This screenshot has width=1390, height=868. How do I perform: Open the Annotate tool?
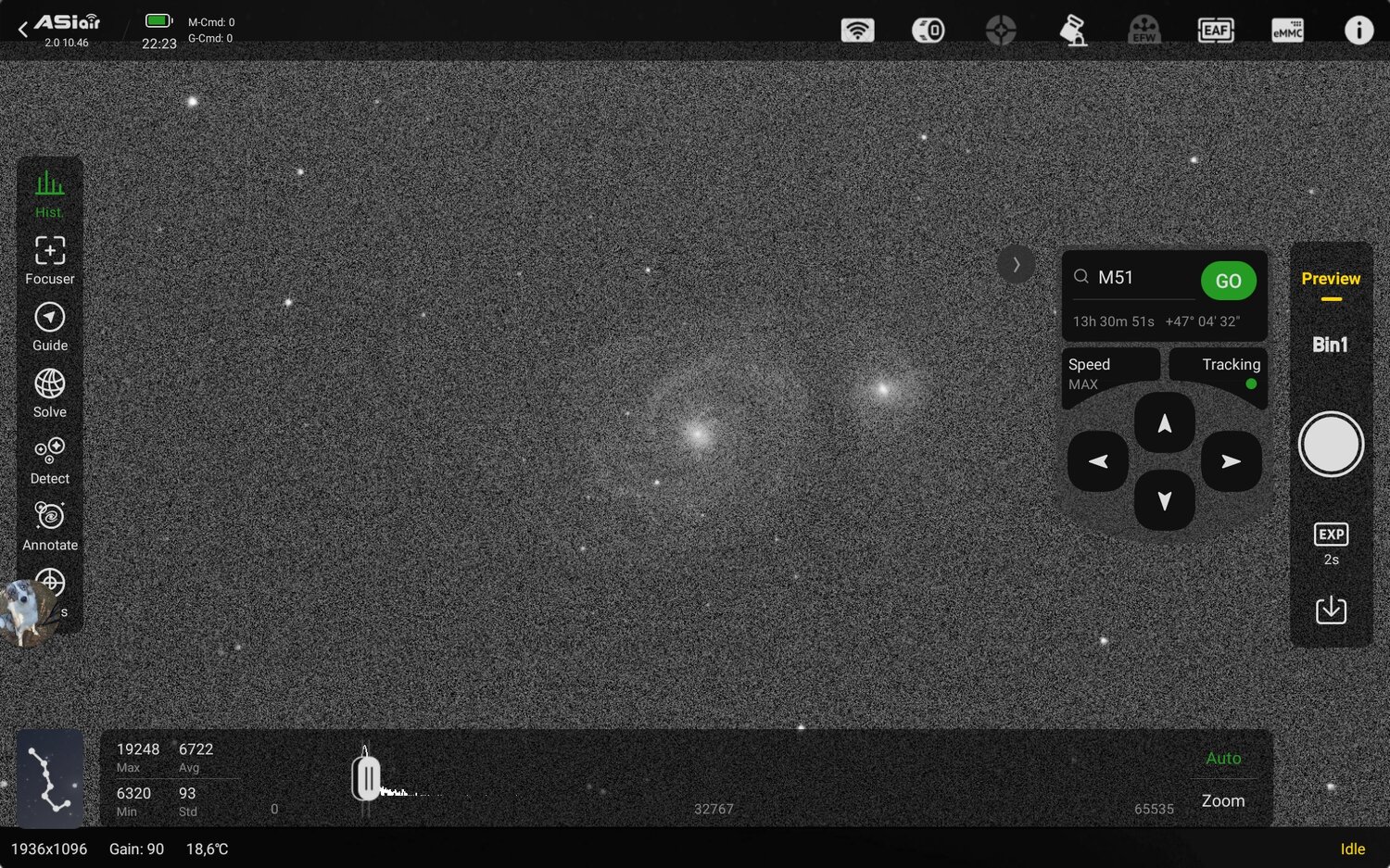click(x=49, y=526)
